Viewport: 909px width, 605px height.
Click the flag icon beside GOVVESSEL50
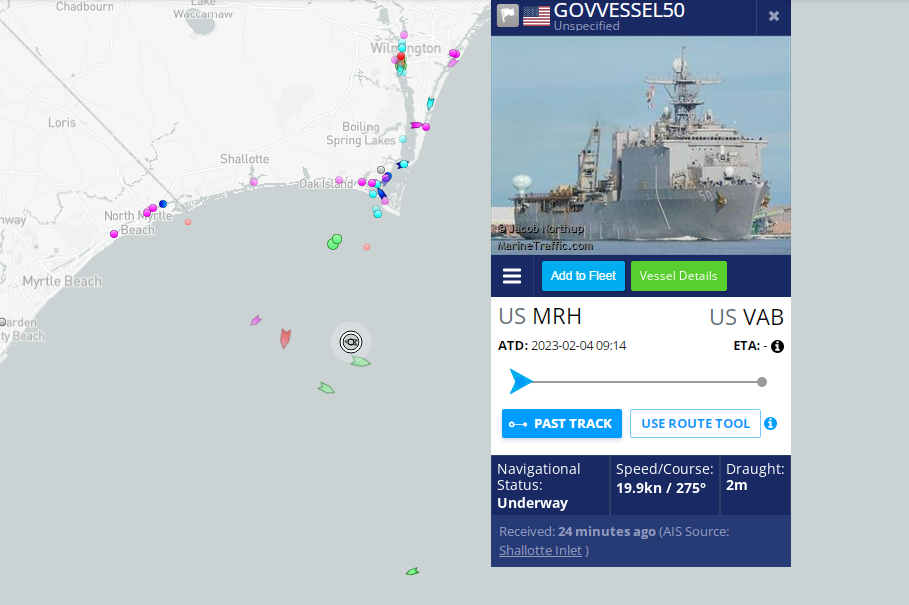tap(508, 16)
